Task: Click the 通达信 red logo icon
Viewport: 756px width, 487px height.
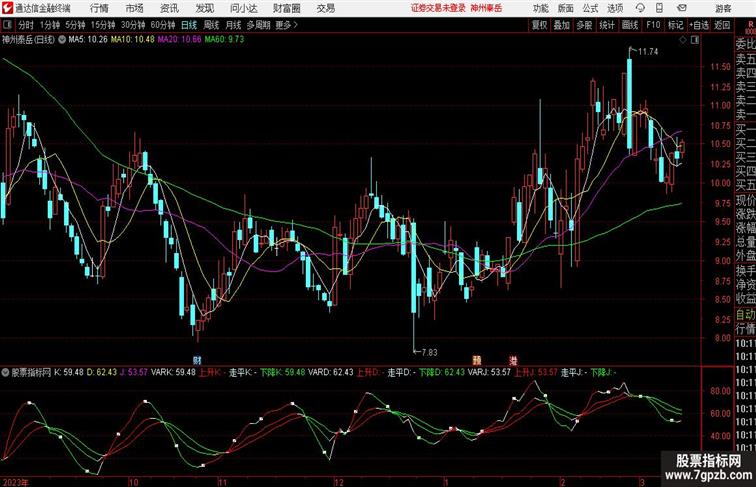Action: [x=7, y=8]
